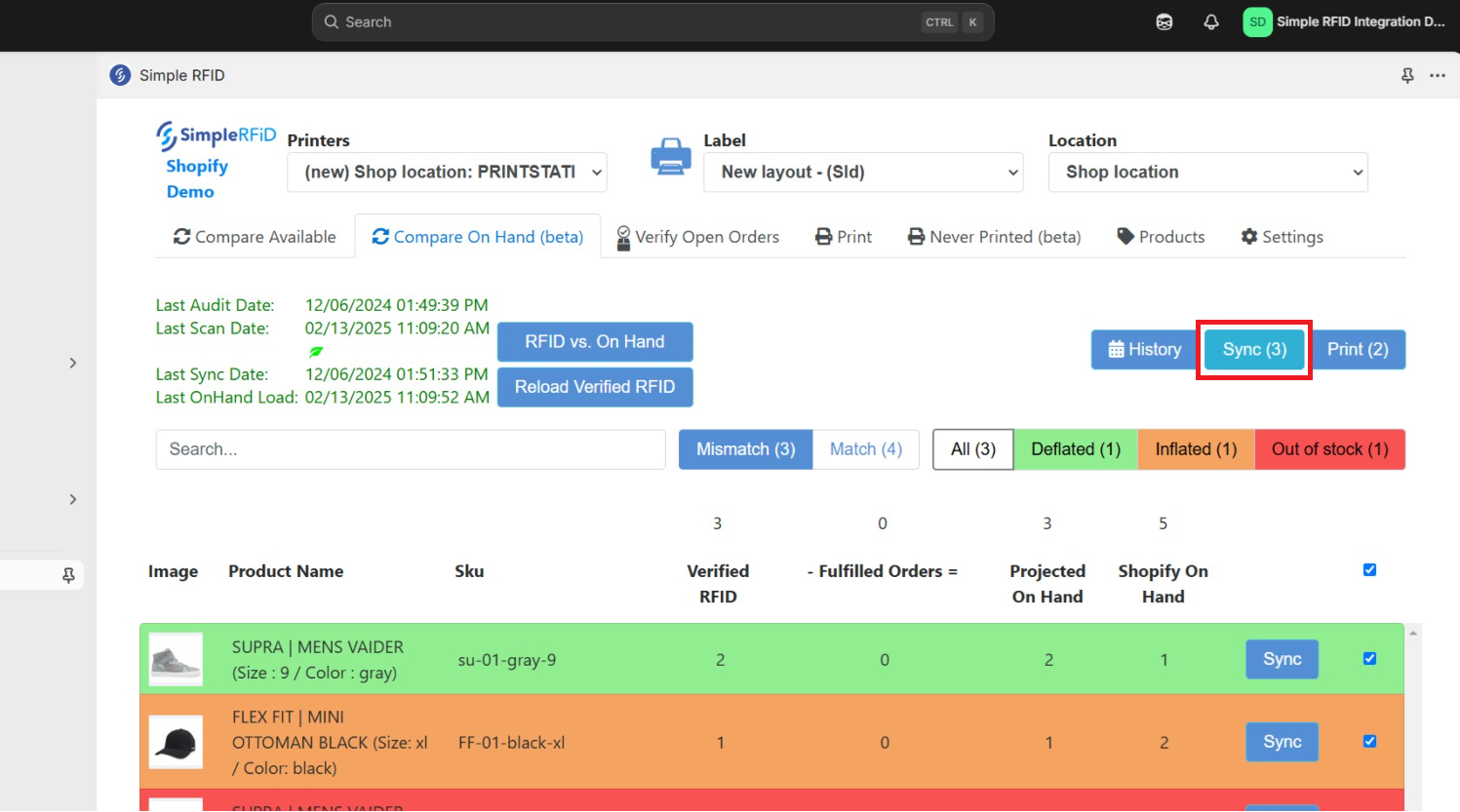1460x812 pixels.
Task: Click the SUPRA gray shoe thumbnail
Action: tap(176, 660)
